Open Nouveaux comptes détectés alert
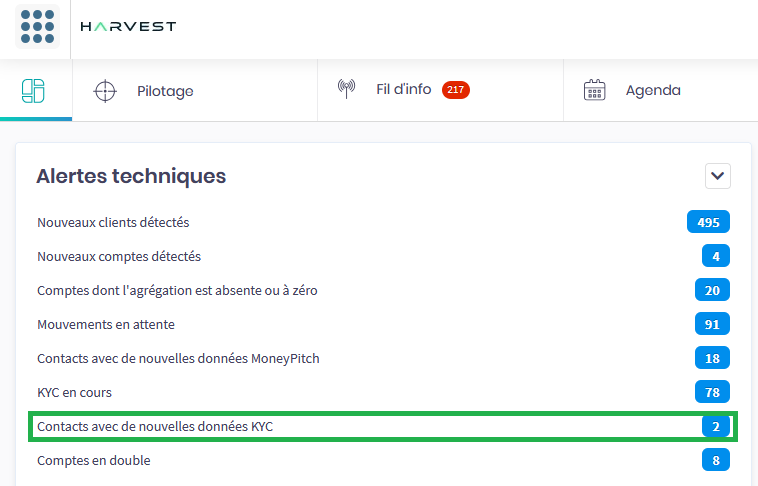This screenshot has height=486, width=758. (x=119, y=256)
